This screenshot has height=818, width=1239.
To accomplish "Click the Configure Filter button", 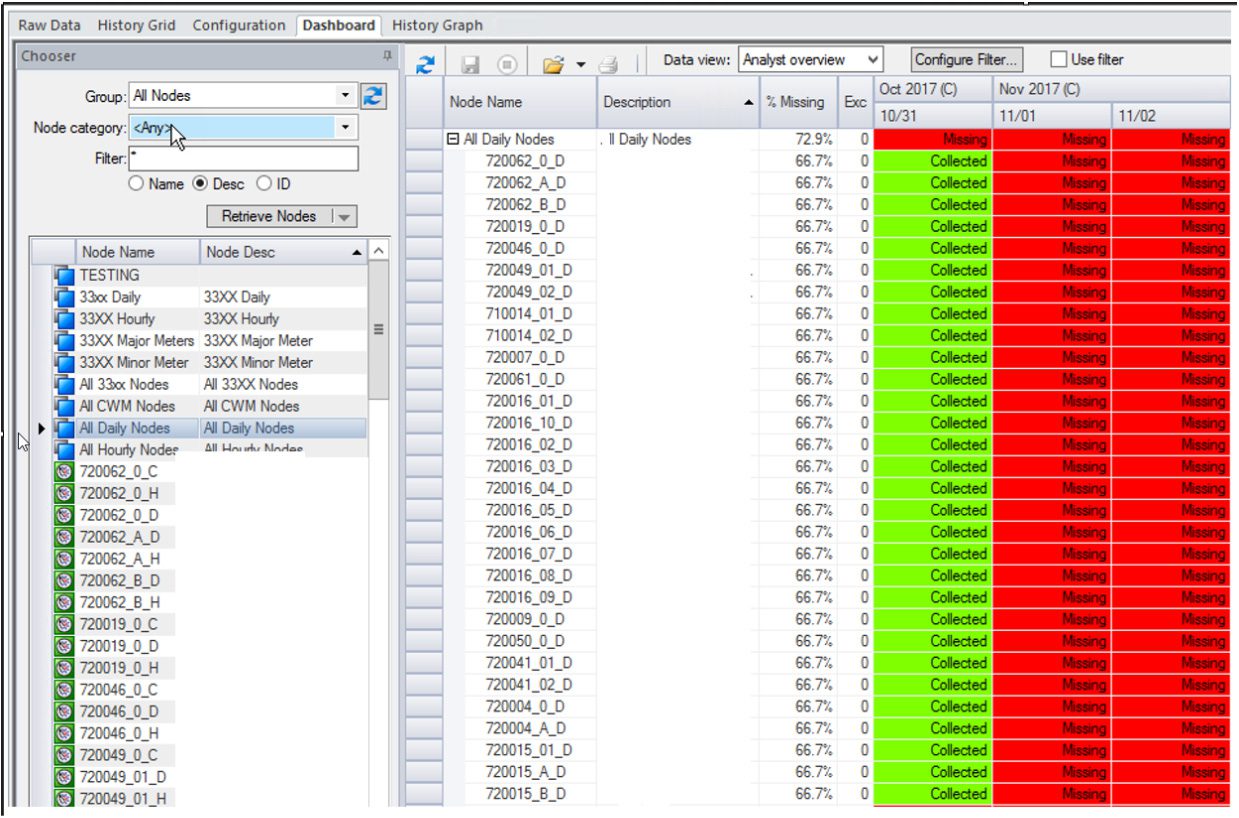I will pyautogui.click(x=963, y=59).
